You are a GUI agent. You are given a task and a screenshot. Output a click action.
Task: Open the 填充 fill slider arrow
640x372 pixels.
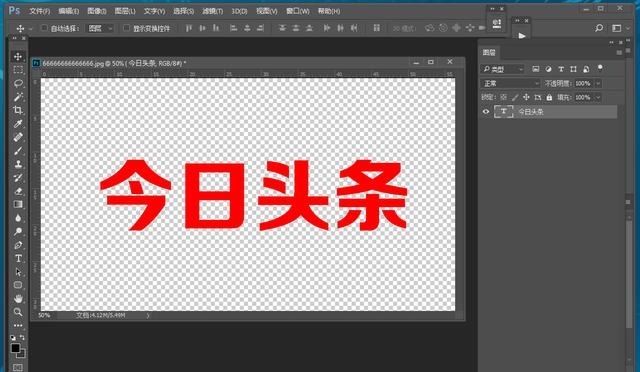598,97
